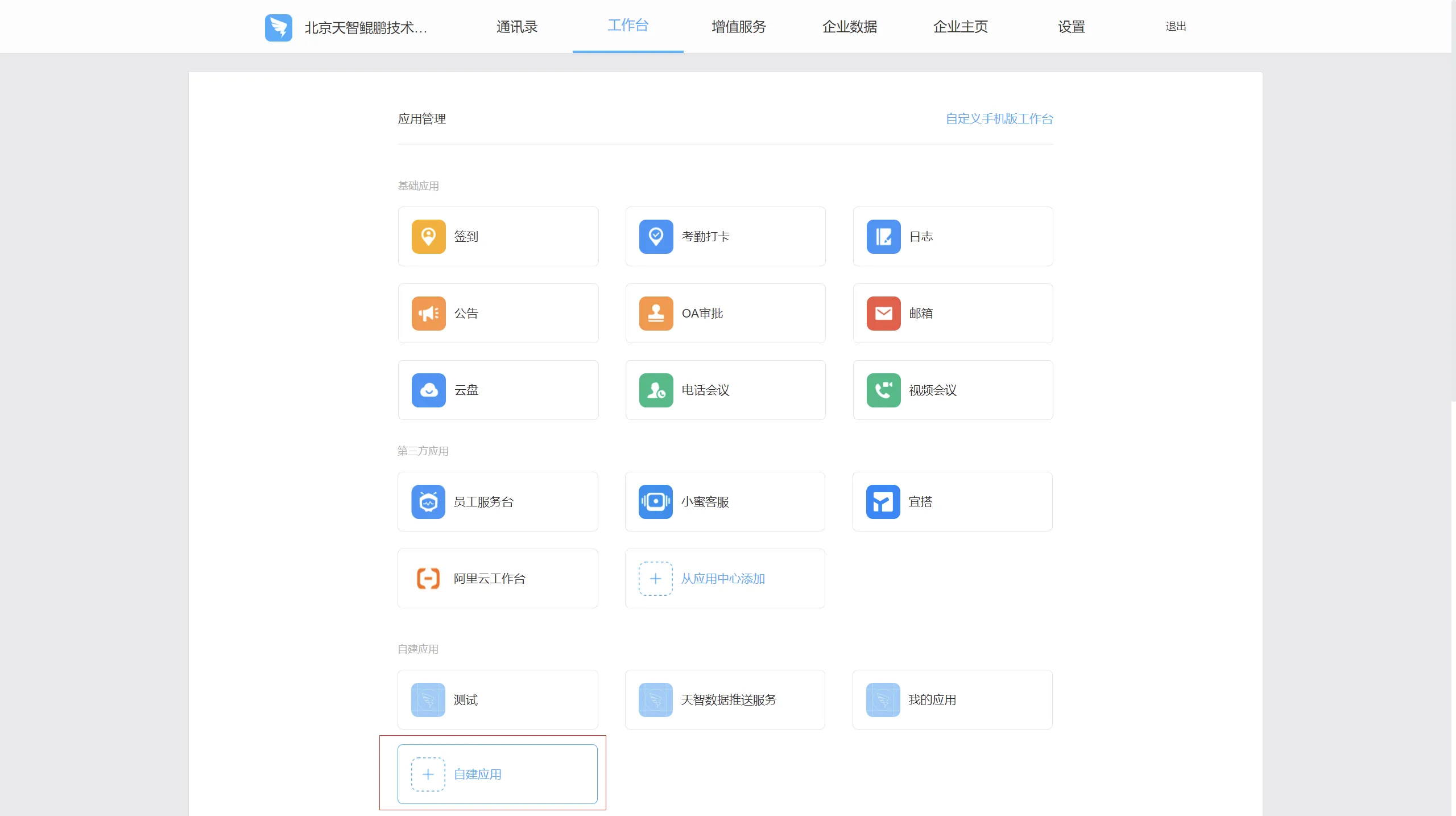Open the 天智数据推送服务 app icon
This screenshot has height=816, width=1456.
coord(655,699)
